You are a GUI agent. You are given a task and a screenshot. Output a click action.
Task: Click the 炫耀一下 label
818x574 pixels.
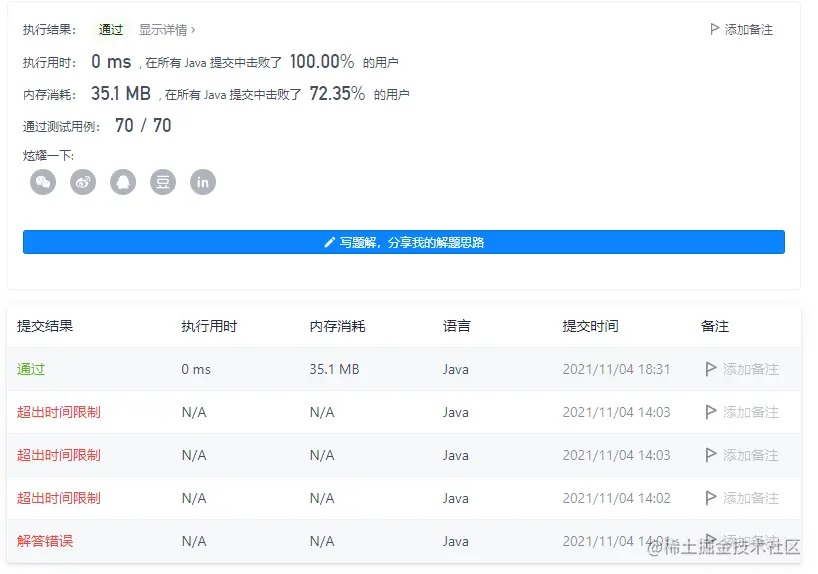click(x=49, y=156)
